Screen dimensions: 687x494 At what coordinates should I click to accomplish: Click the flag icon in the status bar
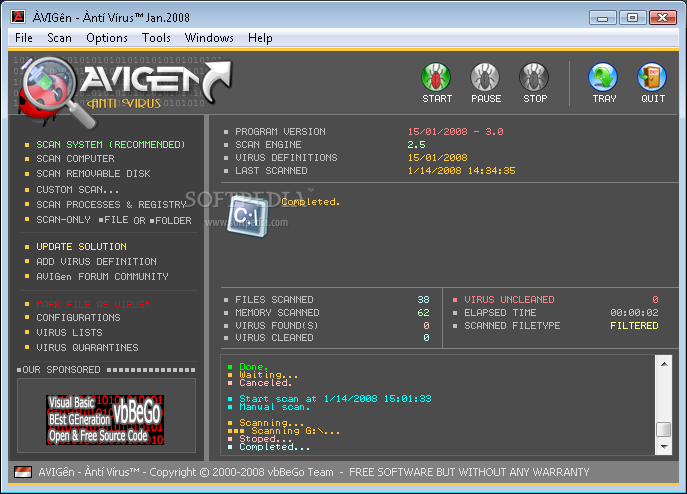pyautogui.click(x=23, y=472)
